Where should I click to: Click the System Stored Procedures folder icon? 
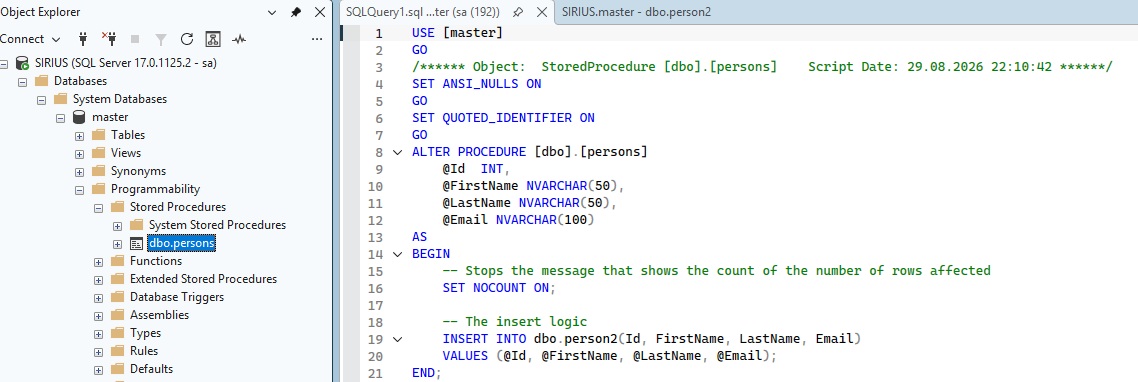[136, 225]
